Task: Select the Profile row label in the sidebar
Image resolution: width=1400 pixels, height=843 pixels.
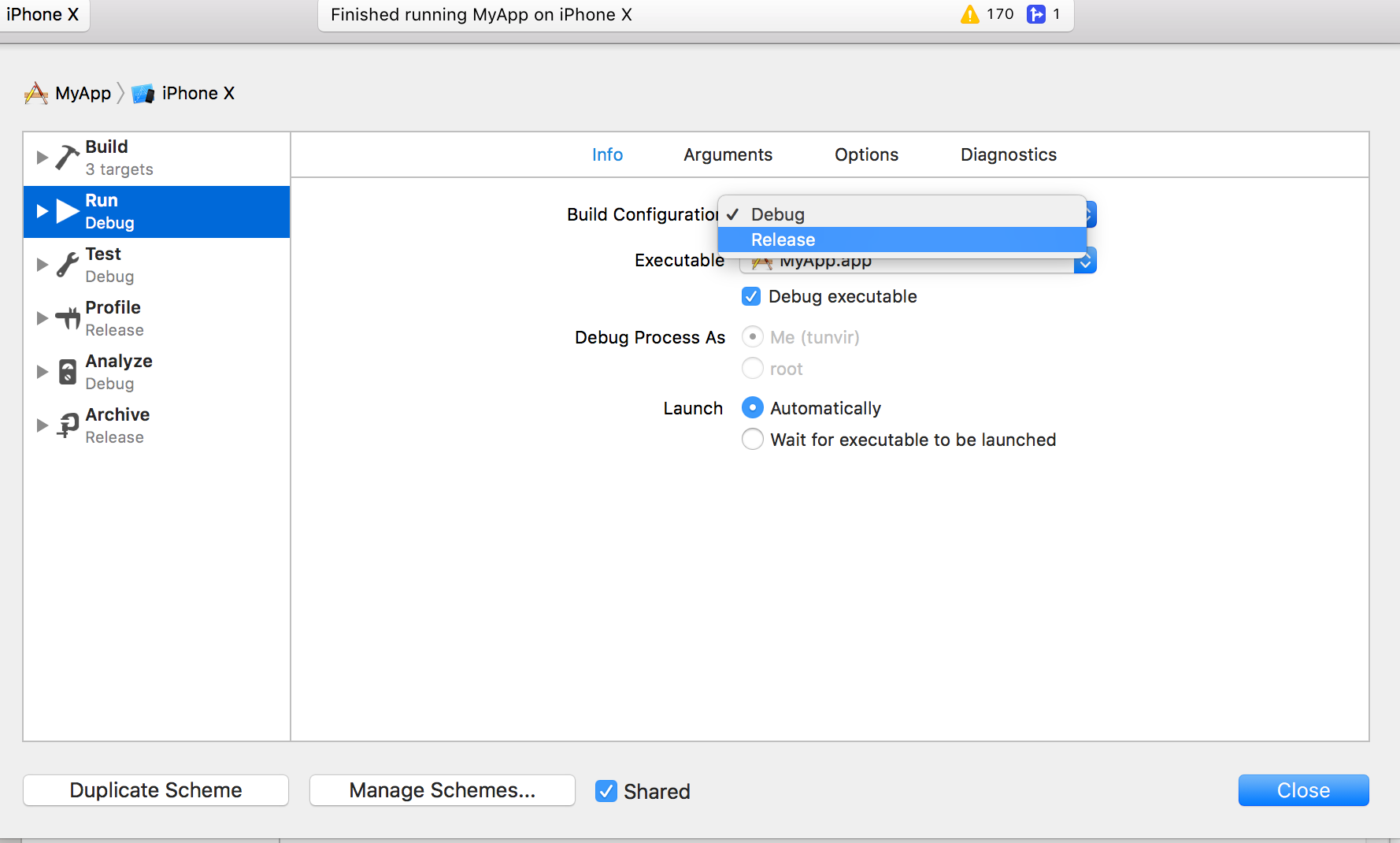Action: click(113, 307)
